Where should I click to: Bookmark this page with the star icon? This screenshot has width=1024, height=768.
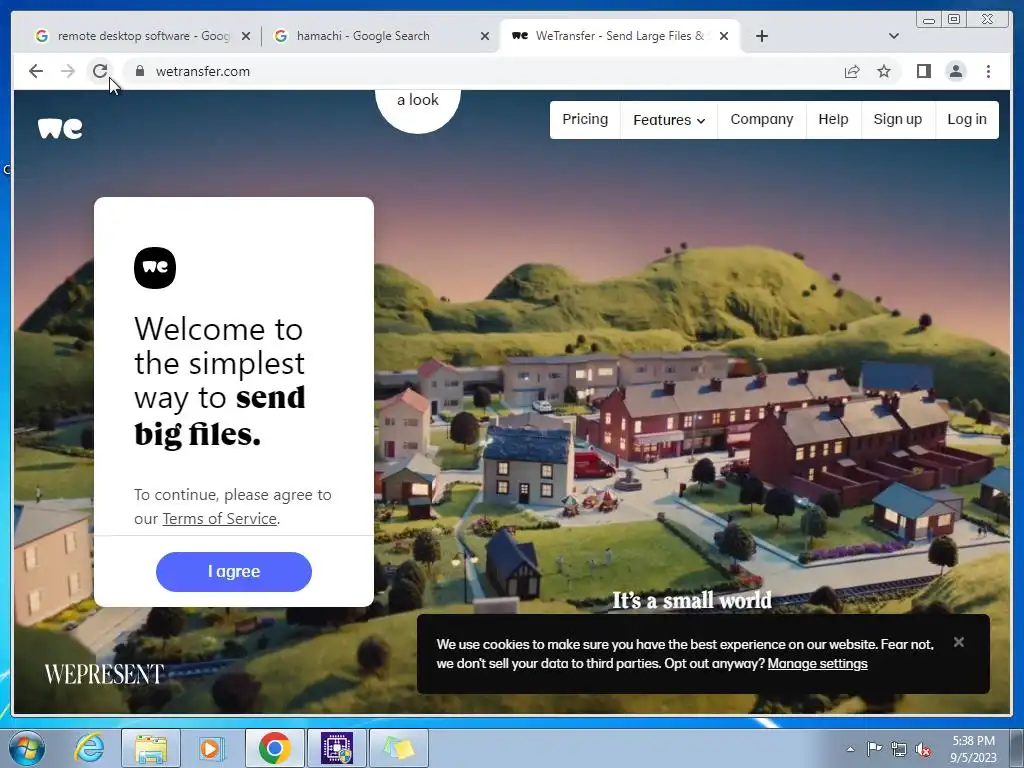coord(884,71)
